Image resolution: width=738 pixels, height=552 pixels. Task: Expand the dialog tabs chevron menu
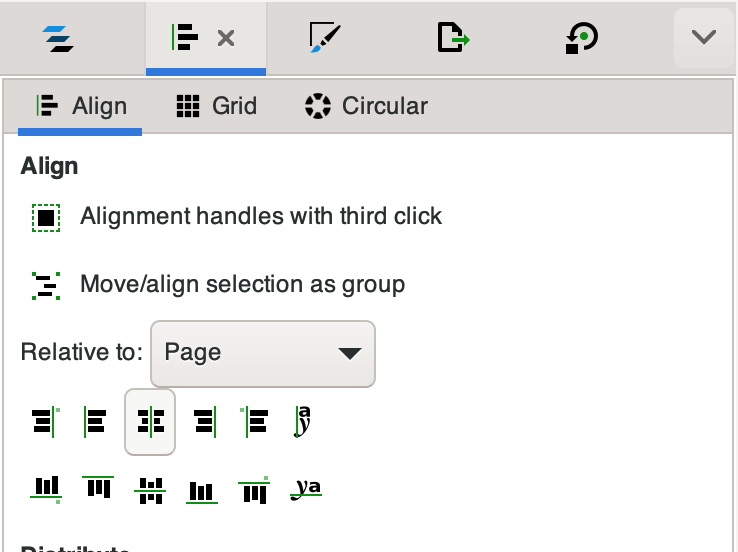pyautogui.click(x=704, y=39)
